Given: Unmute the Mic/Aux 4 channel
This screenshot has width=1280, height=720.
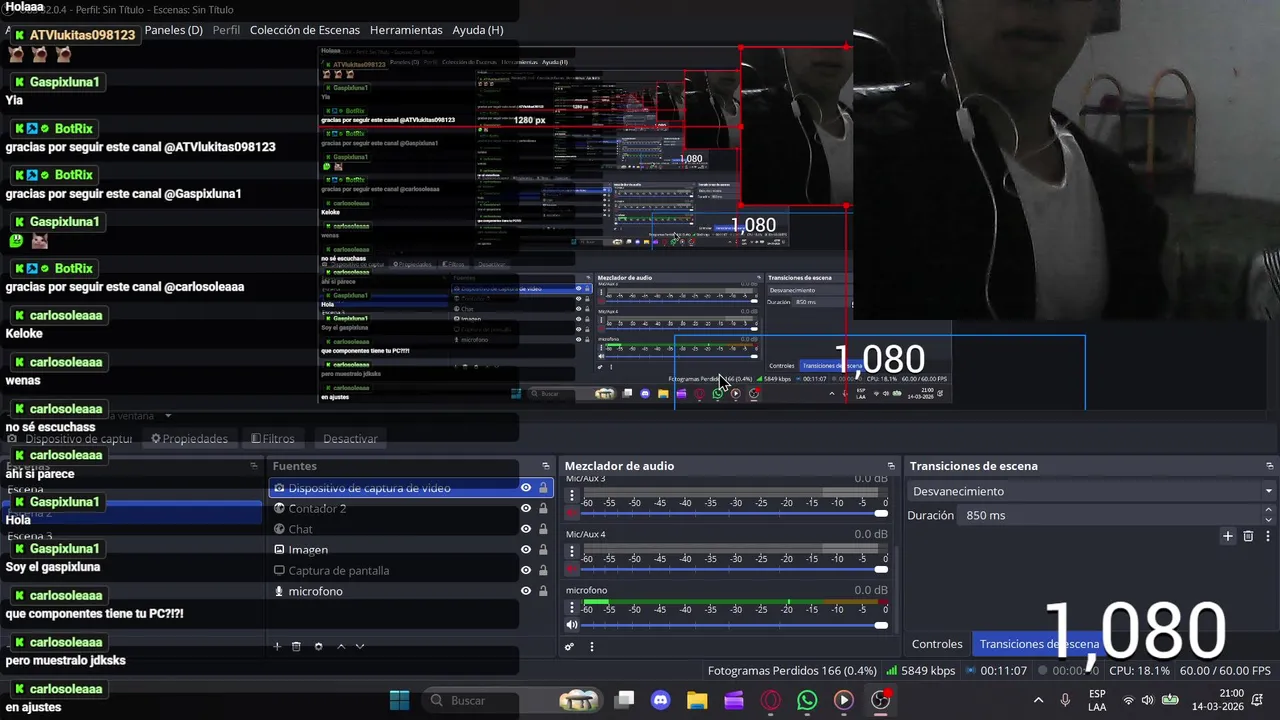Looking at the screenshot, I should point(572,569).
